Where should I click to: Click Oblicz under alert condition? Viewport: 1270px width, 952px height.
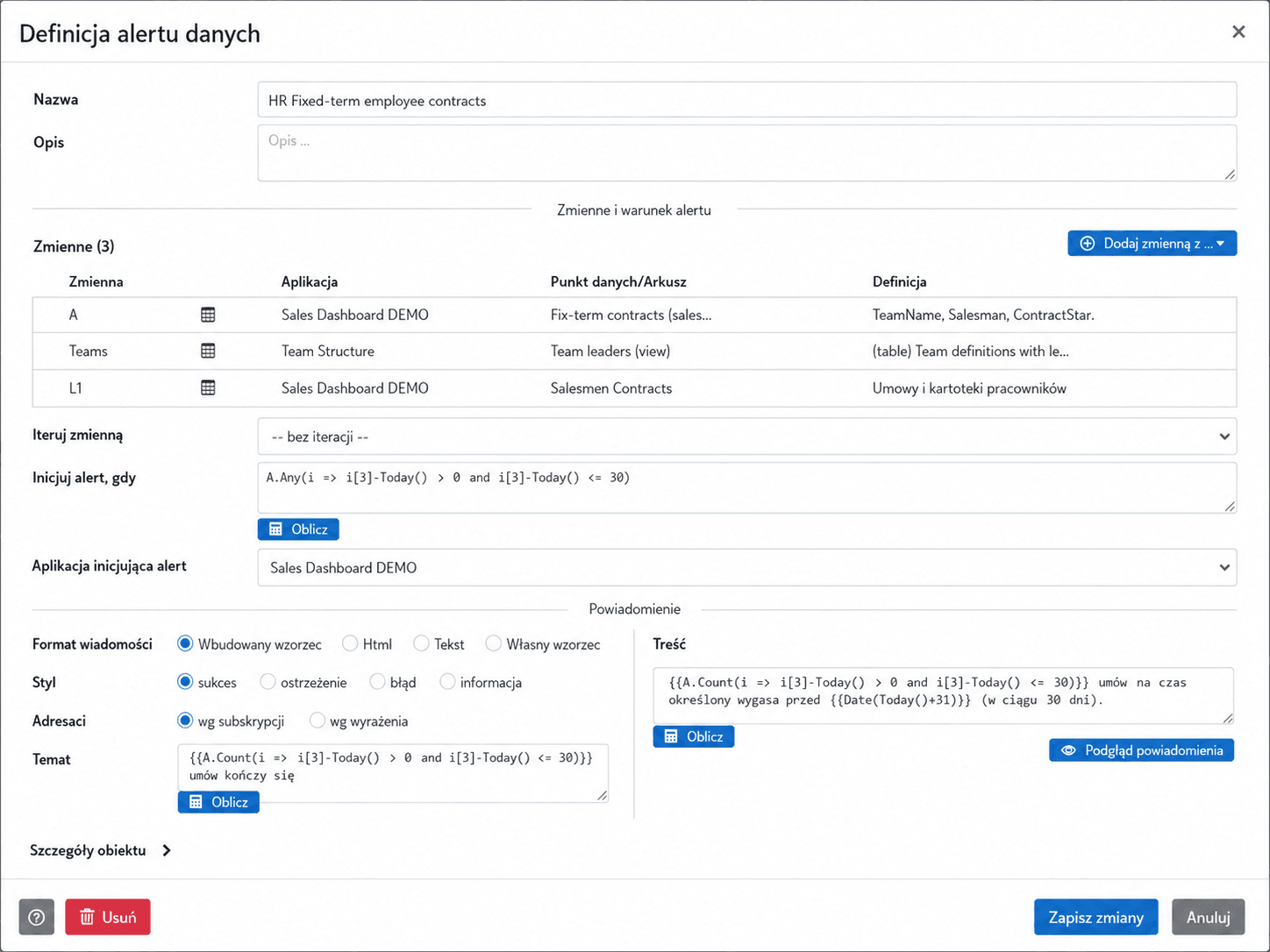[298, 529]
